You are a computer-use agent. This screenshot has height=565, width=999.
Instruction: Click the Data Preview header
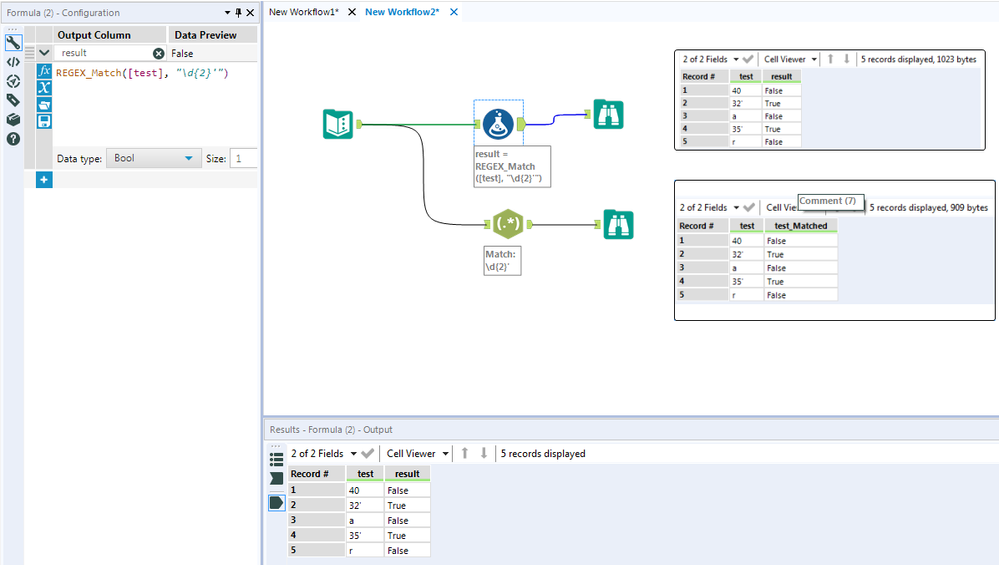[x=213, y=35]
